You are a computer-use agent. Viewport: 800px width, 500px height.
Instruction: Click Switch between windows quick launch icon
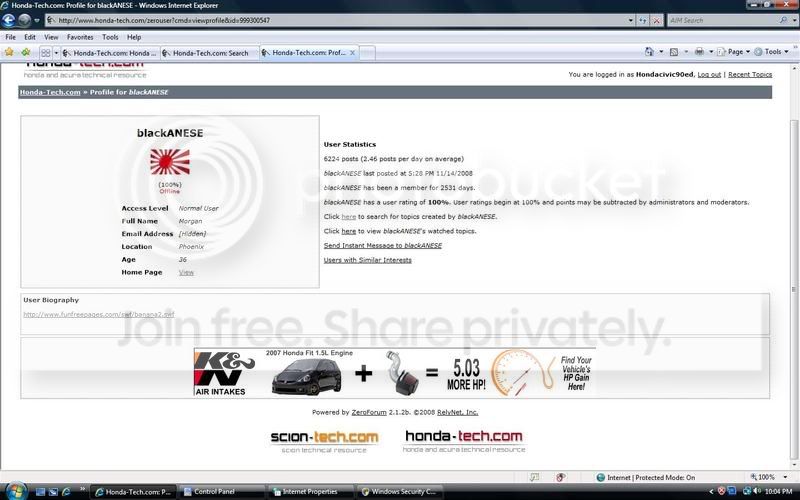click(53, 492)
